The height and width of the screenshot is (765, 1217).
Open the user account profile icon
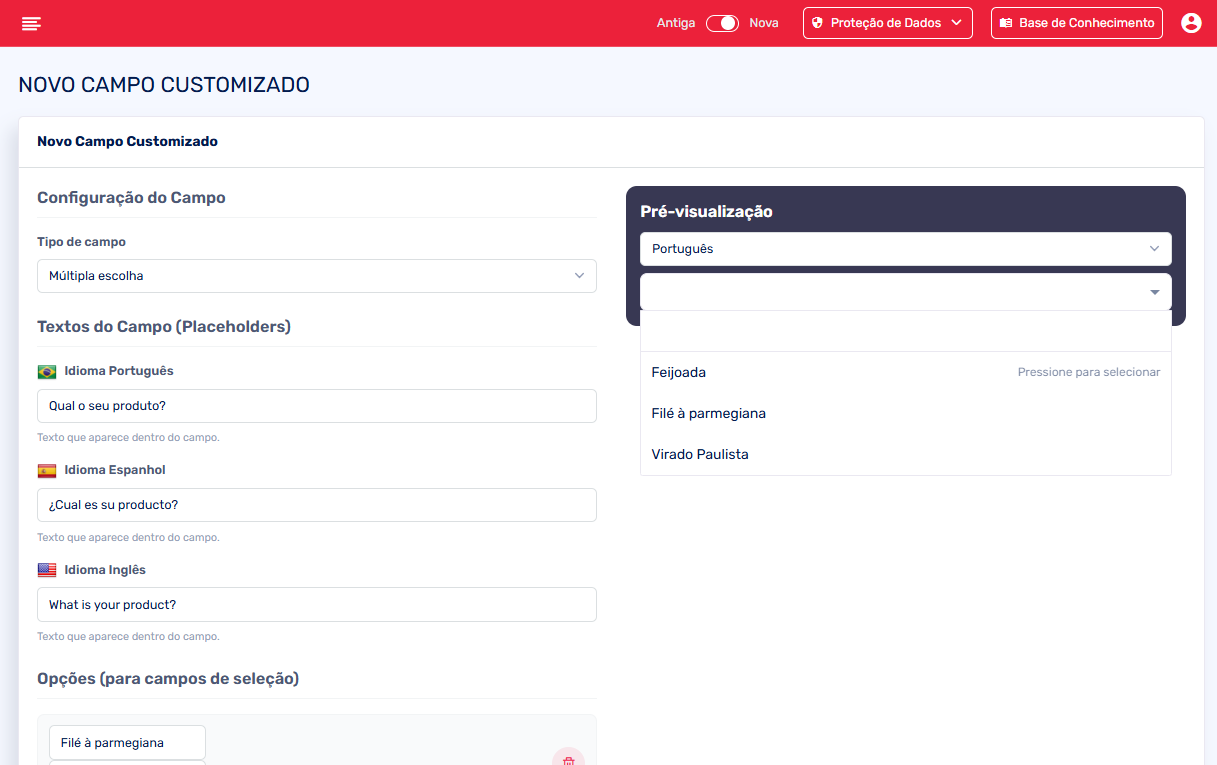coord(1190,23)
